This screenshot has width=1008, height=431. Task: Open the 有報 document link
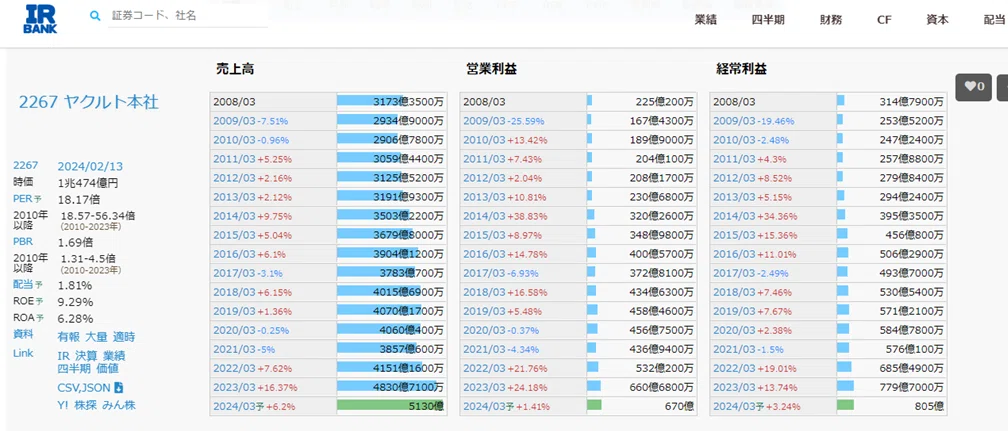[69, 336]
